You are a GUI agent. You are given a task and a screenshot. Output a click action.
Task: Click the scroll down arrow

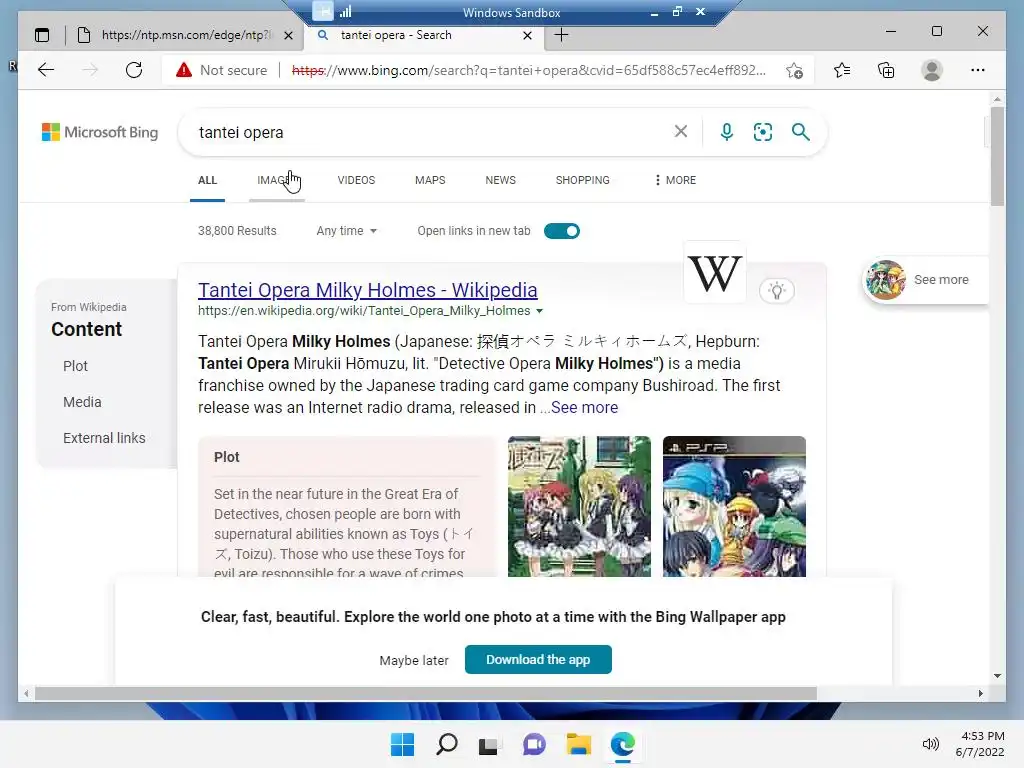997,676
